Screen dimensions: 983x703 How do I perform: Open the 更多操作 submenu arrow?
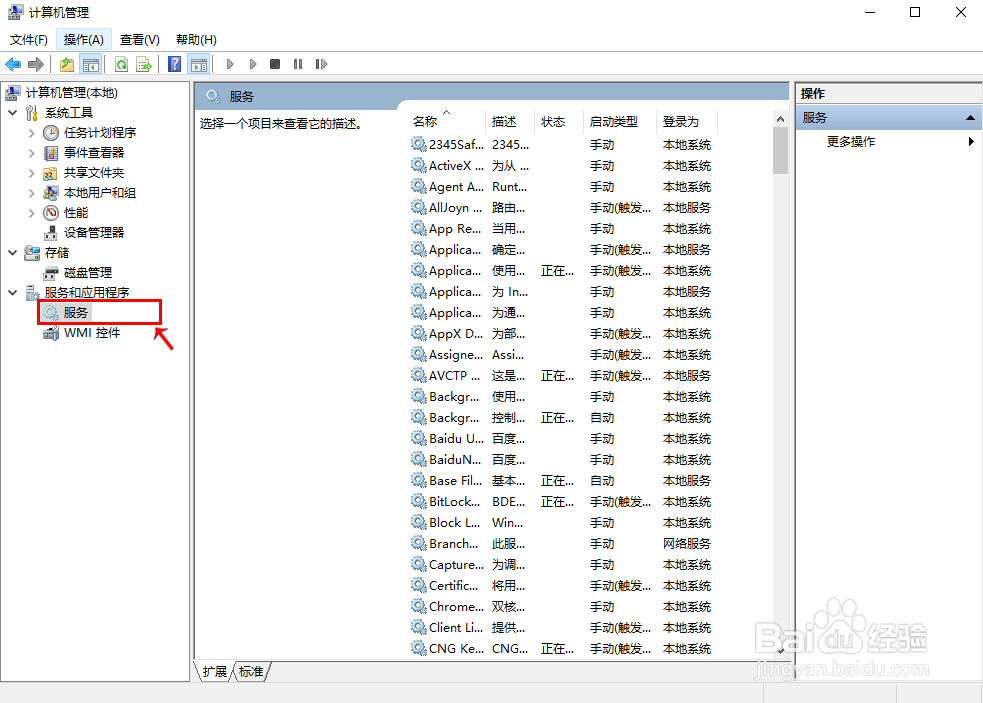(970, 142)
